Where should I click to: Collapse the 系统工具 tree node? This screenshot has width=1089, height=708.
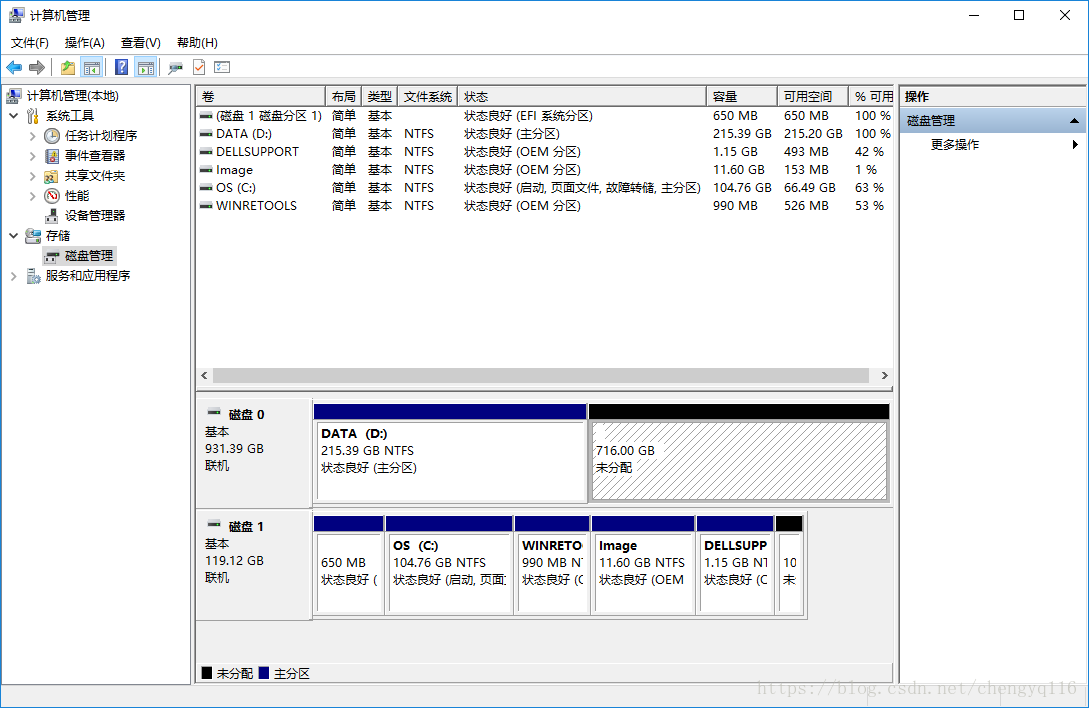coord(14,115)
